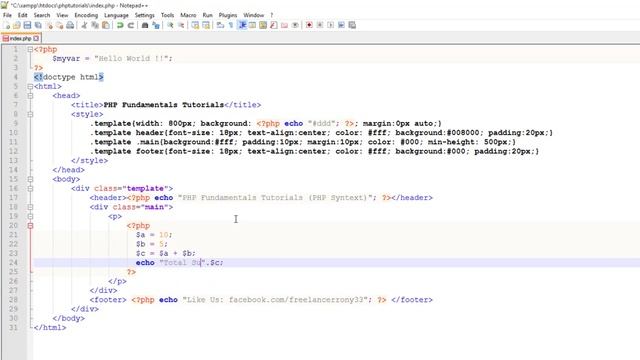Cut selection with the scissors icon
640x360 pixels.
(84, 25)
